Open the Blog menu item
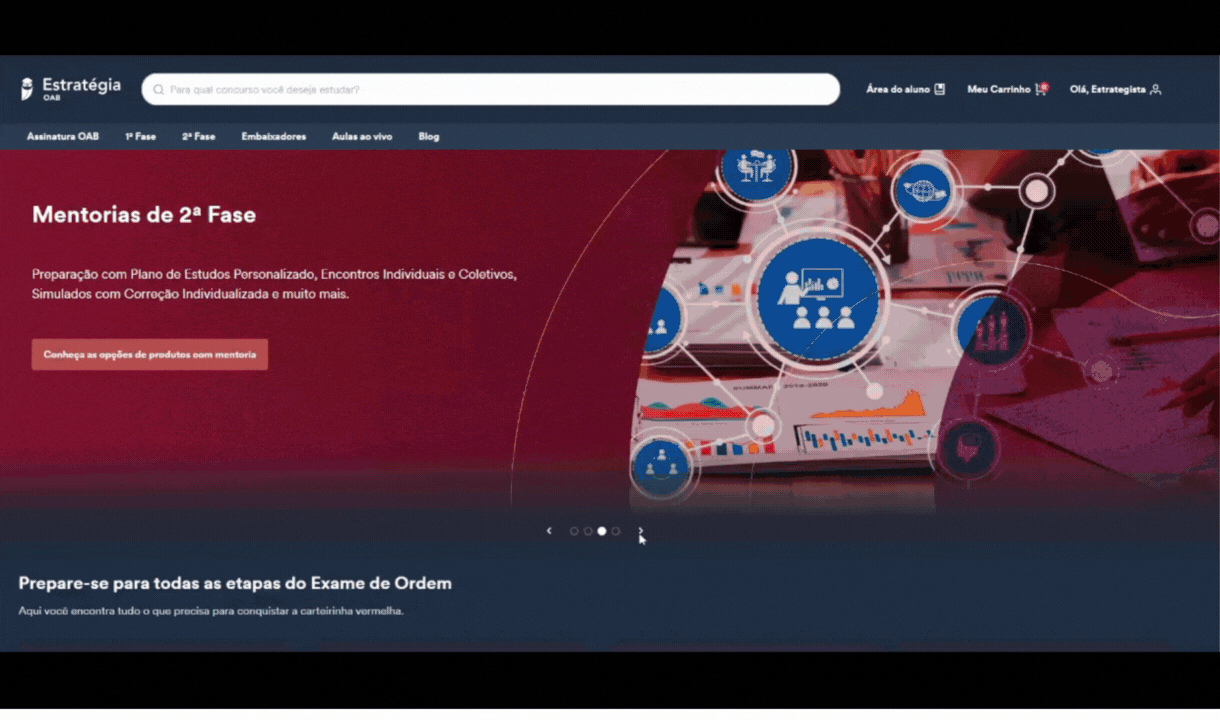 [429, 136]
